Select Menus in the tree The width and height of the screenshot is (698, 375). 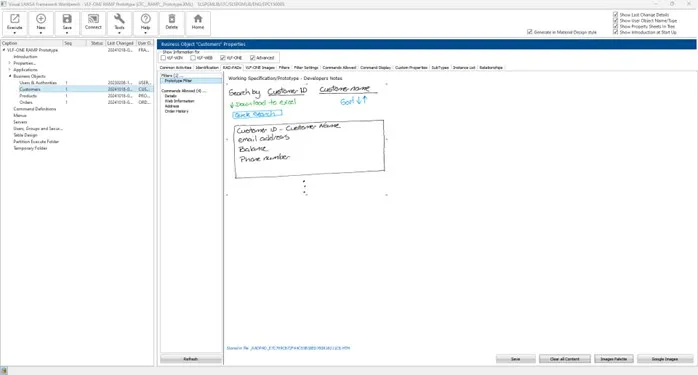click(x=20, y=115)
